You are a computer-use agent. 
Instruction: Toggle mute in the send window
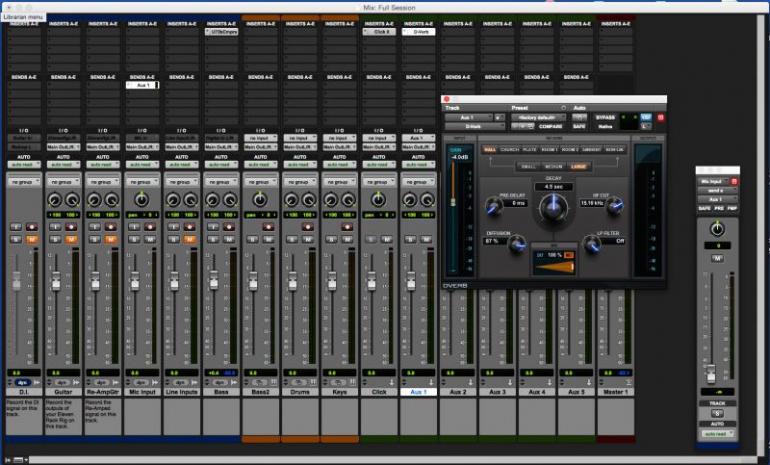tap(717, 258)
